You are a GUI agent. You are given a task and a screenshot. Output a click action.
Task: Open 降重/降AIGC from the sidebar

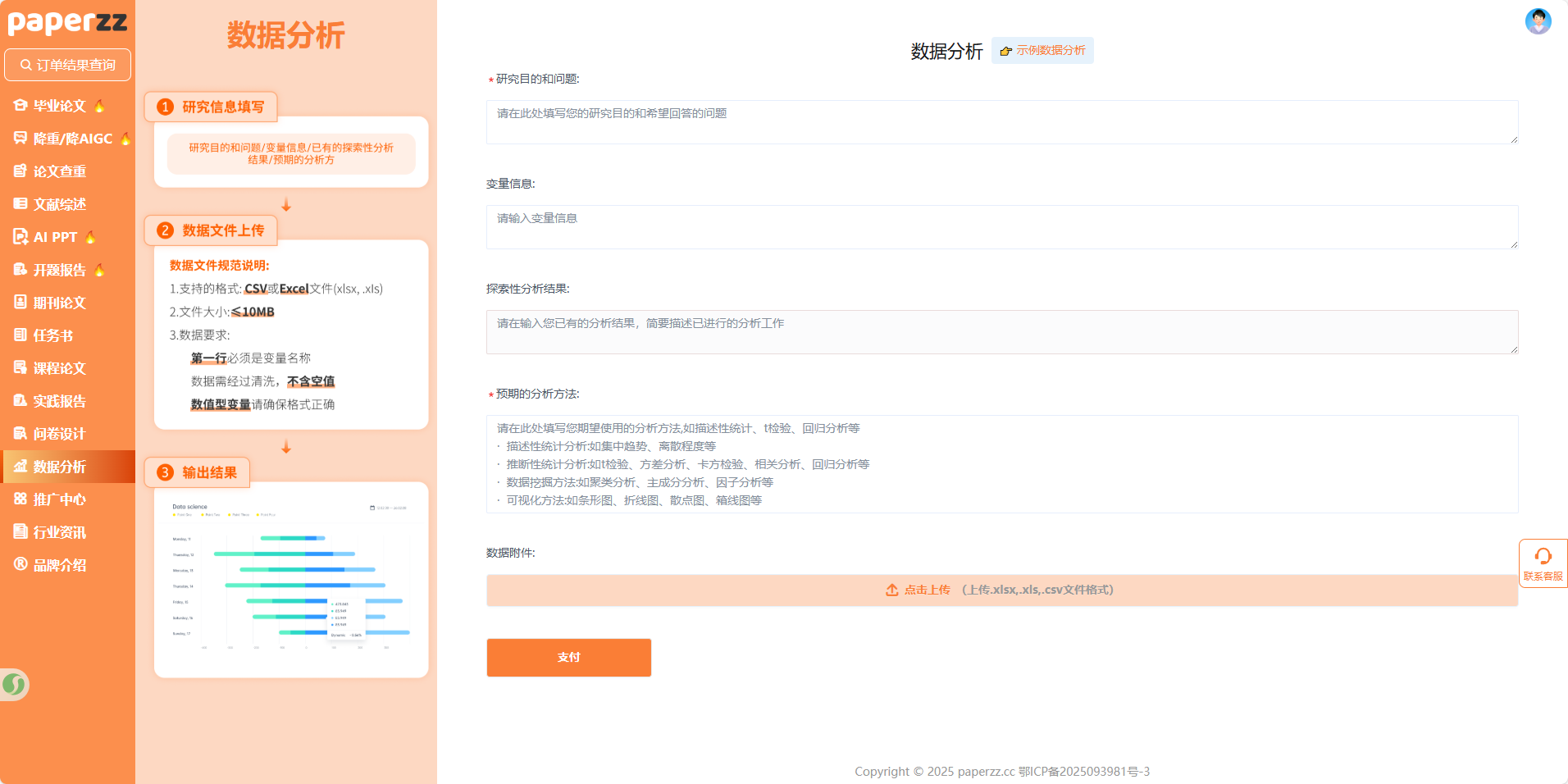[72, 139]
